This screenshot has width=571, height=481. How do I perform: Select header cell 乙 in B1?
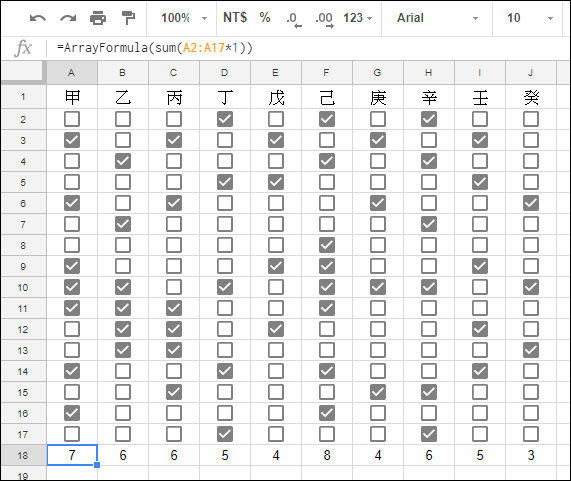pos(123,97)
